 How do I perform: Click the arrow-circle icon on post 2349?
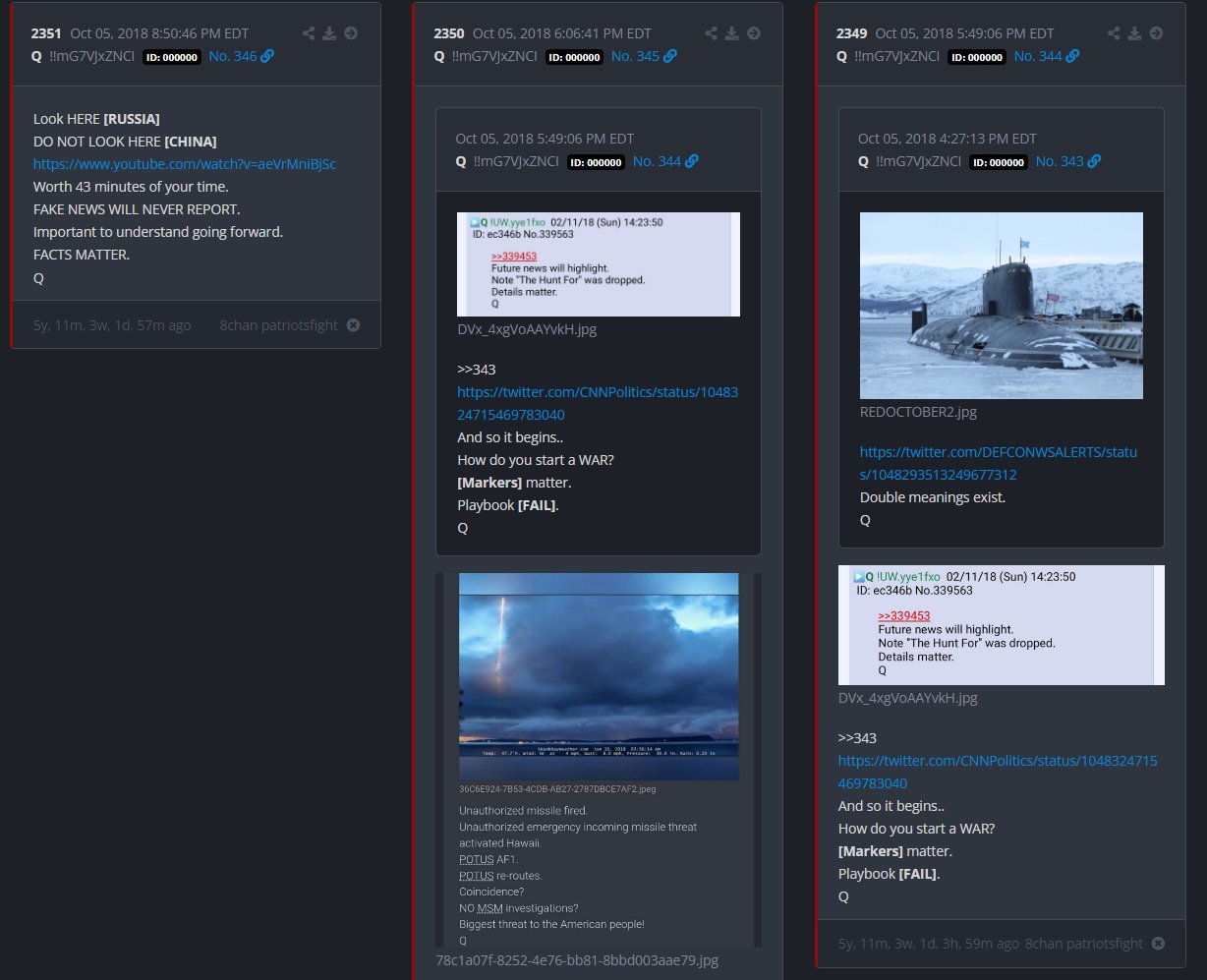[1156, 33]
